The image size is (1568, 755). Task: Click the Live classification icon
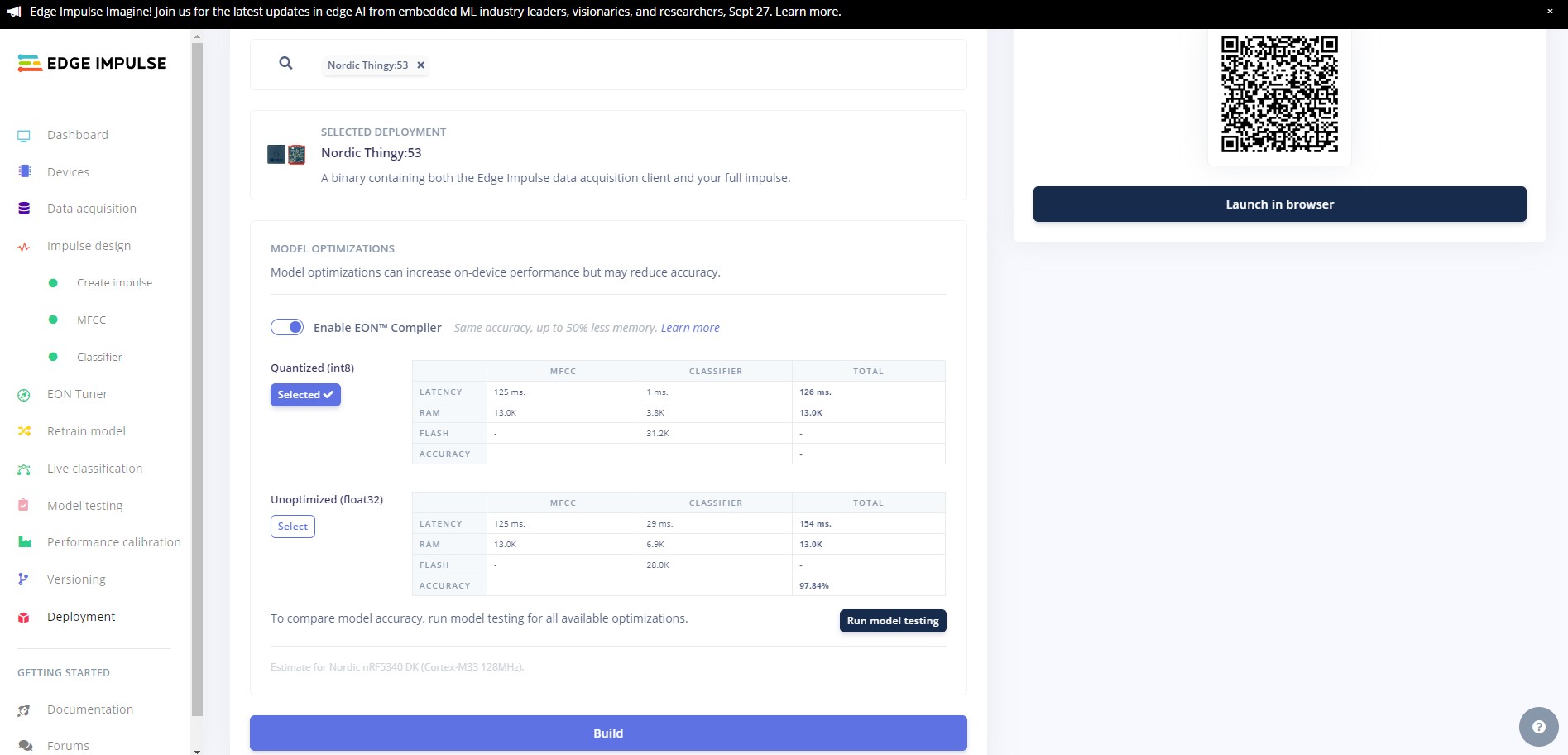click(x=24, y=469)
